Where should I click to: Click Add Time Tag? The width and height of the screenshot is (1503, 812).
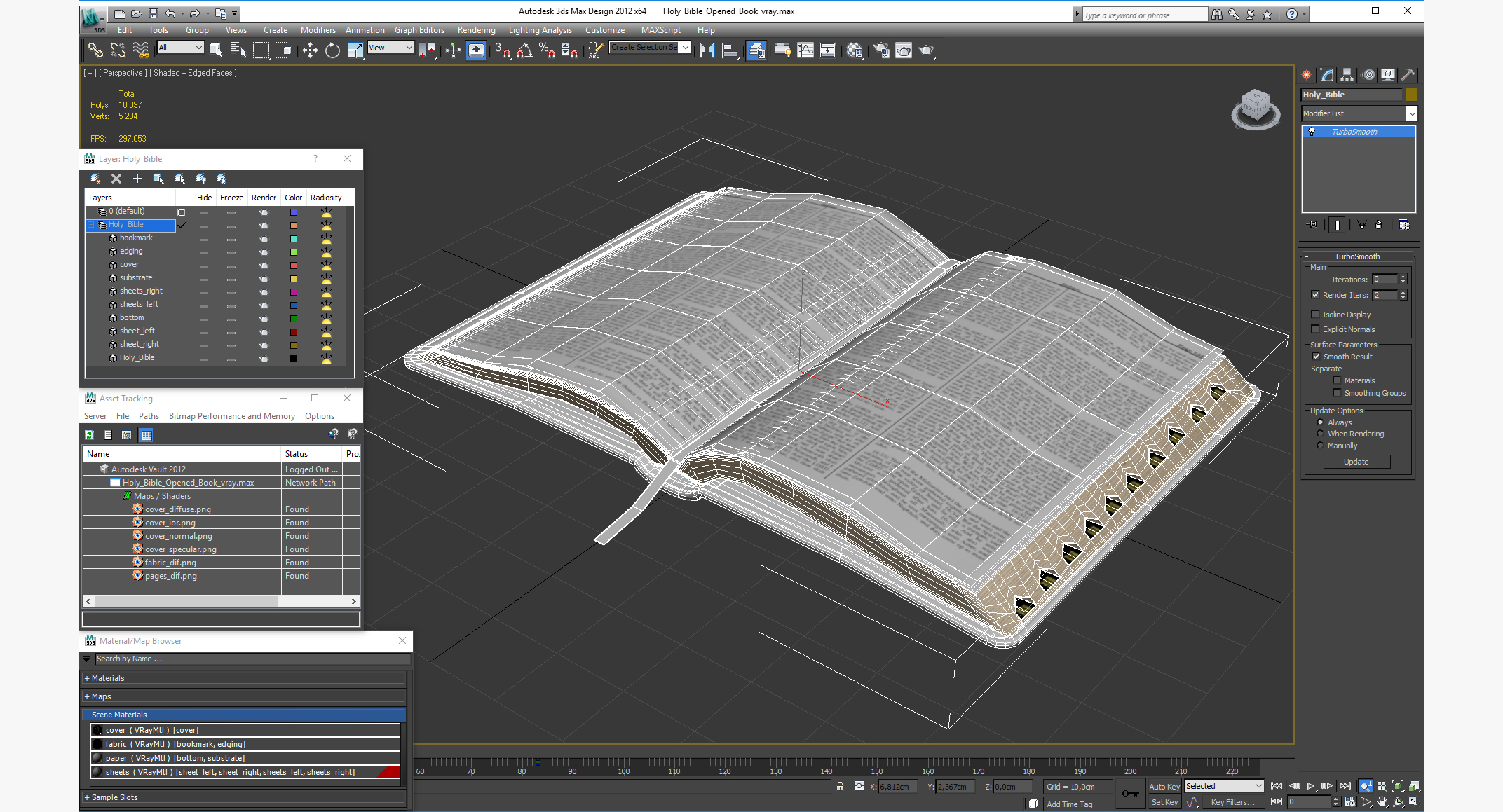[x=1069, y=804]
